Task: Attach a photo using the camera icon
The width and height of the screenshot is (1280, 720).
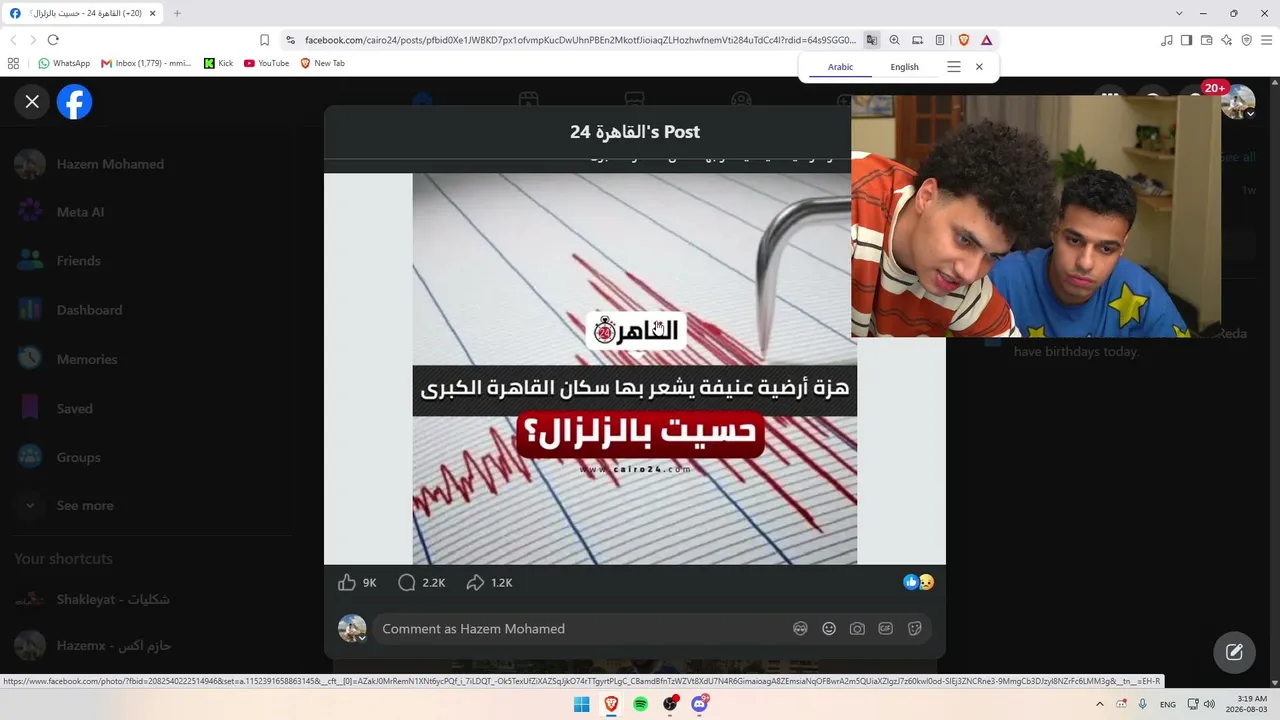Action: pos(857,629)
